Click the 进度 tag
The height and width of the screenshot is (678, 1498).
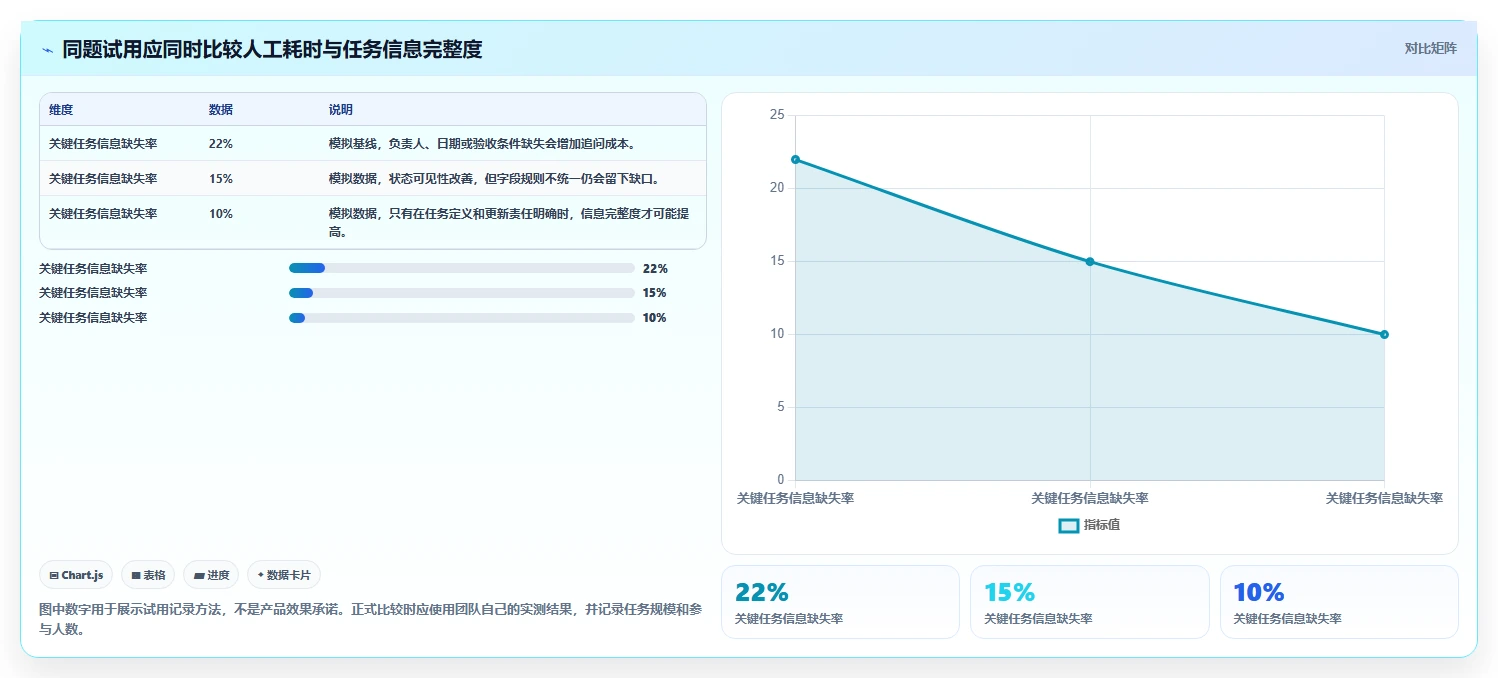pos(211,575)
